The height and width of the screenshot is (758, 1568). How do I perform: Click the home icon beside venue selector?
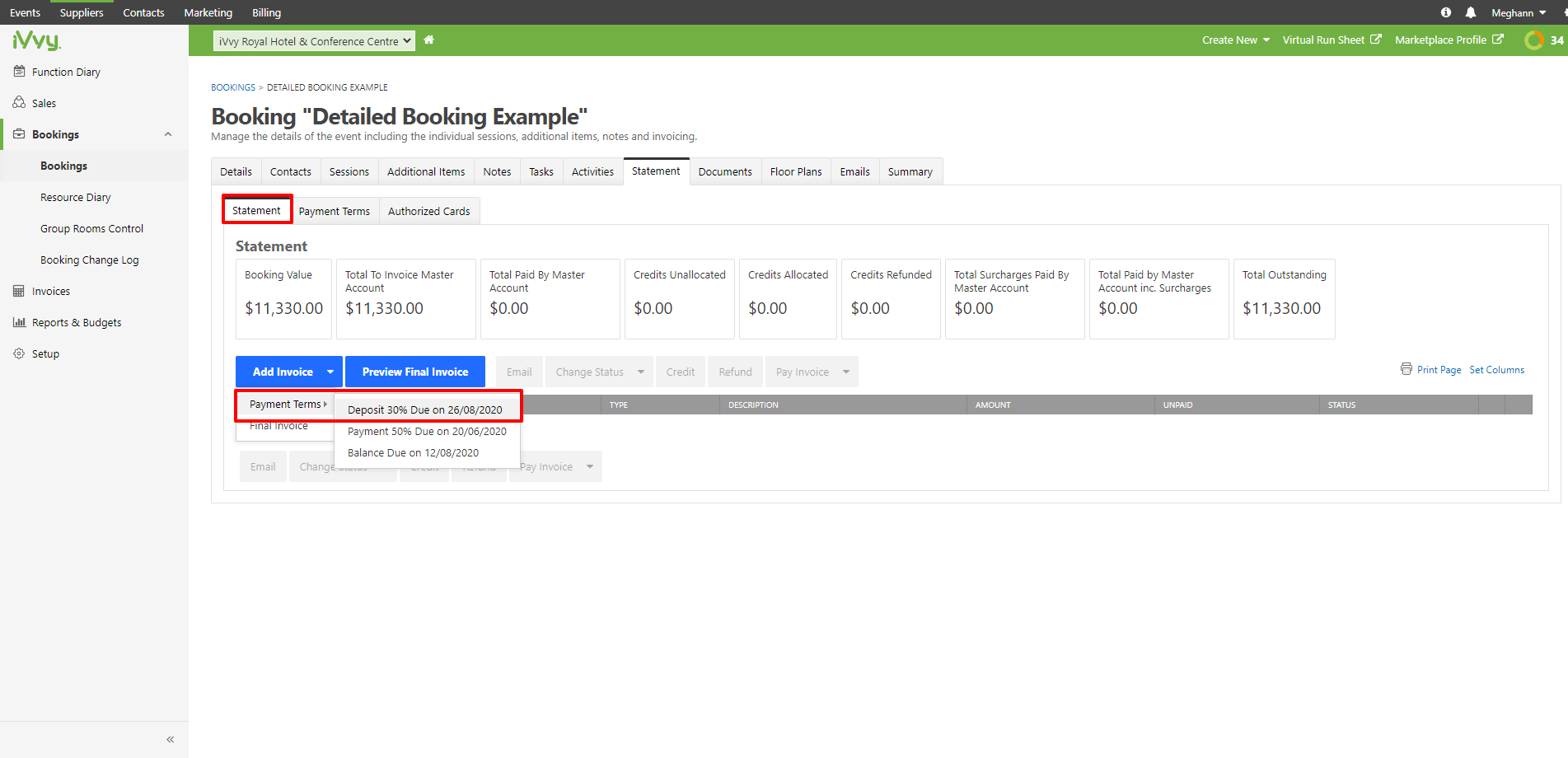point(428,40)
